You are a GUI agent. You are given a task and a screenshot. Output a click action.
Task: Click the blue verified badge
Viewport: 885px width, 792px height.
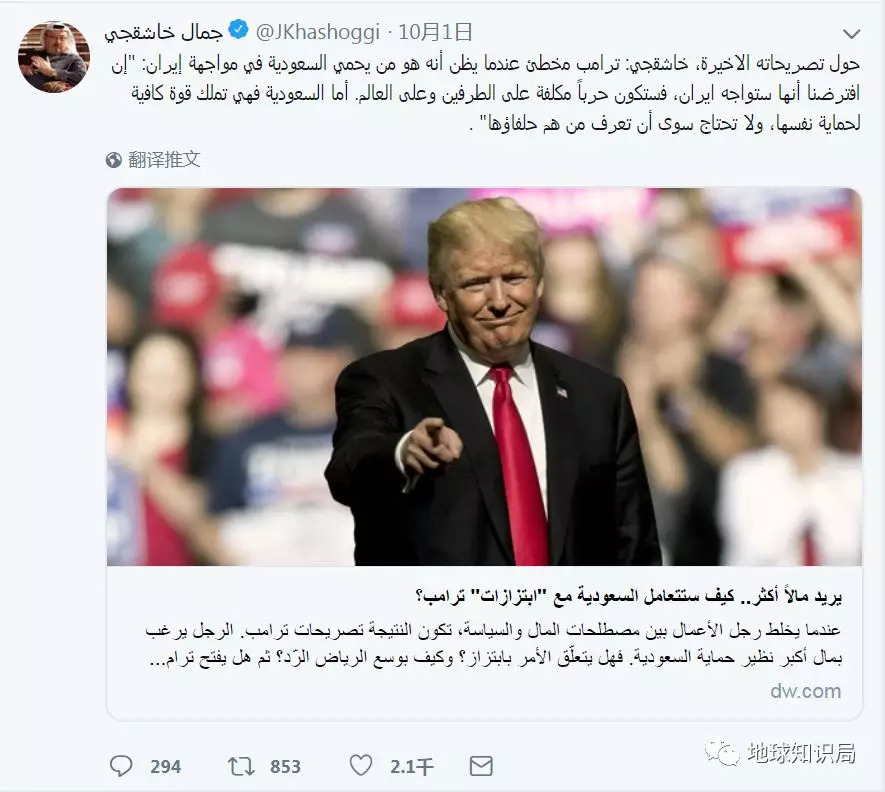[x=238, y=29]
